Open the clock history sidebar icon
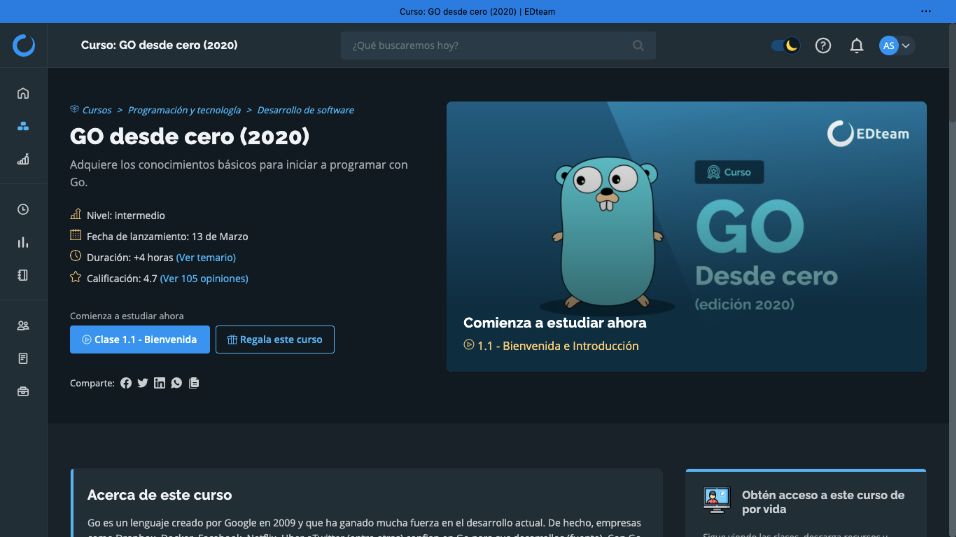The height and width of the screenshot is (537, 956). [x=23, y=209]
